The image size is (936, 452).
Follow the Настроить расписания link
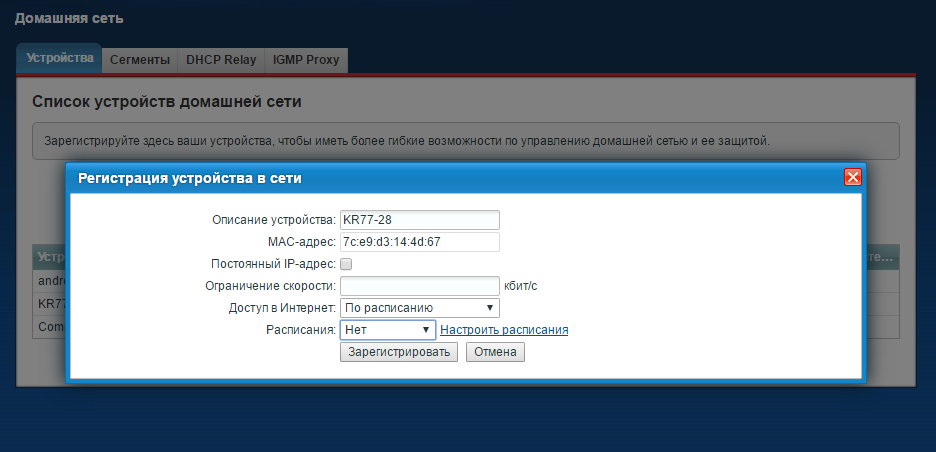(x=504, y=330)
